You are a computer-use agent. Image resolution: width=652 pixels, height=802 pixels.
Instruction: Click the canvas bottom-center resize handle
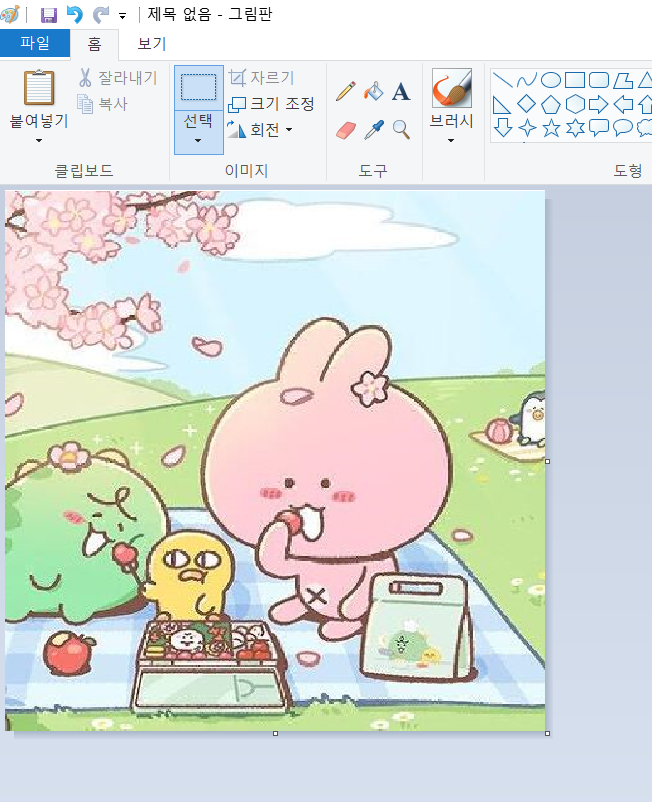pyautogui.click(x=276, y=733)
